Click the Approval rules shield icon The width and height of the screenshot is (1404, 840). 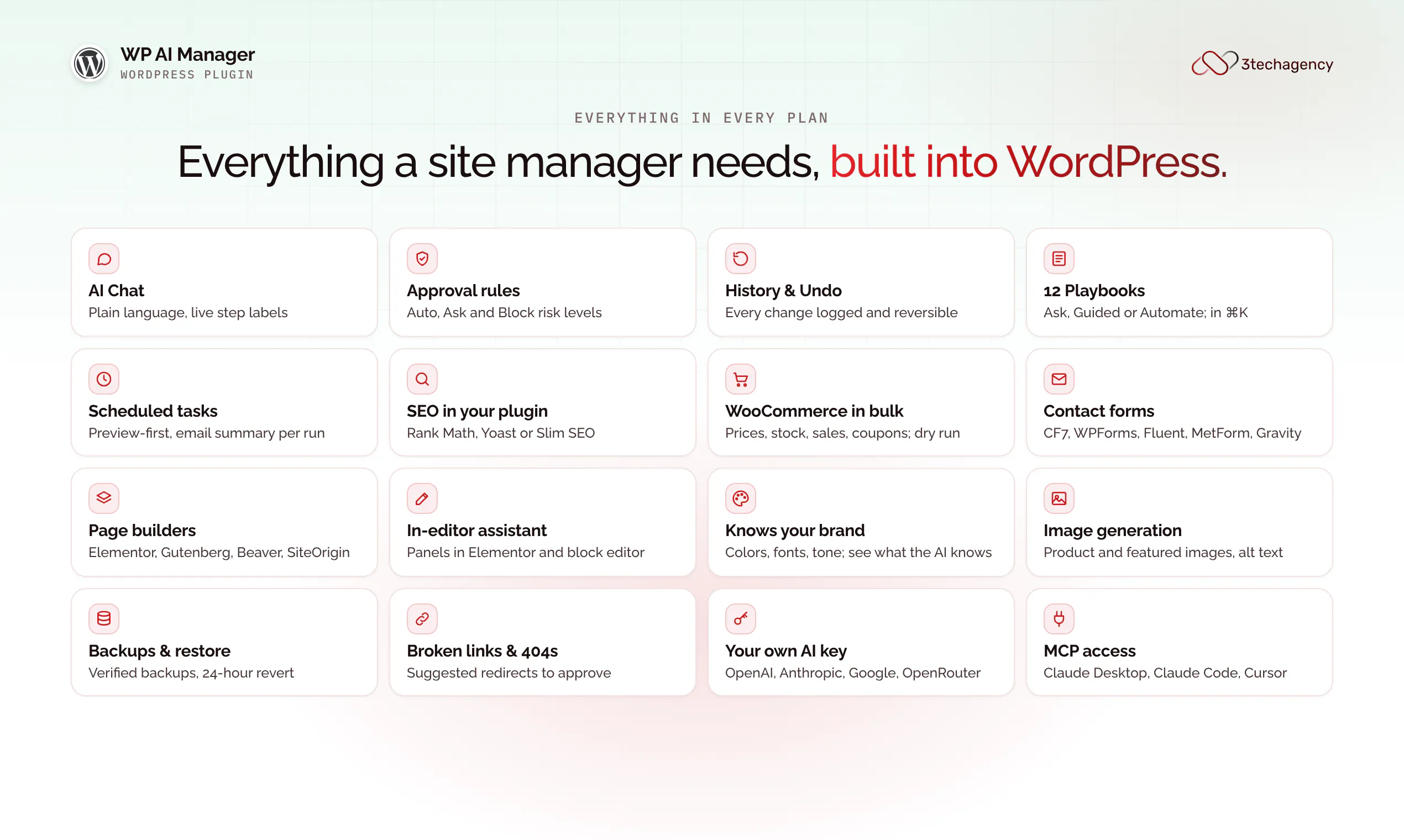click(422, 259)
